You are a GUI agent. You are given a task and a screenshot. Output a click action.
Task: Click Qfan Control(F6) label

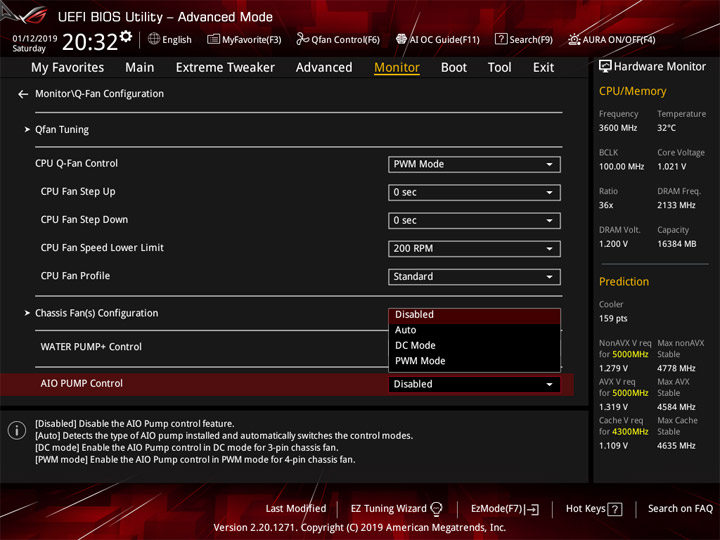345,40
